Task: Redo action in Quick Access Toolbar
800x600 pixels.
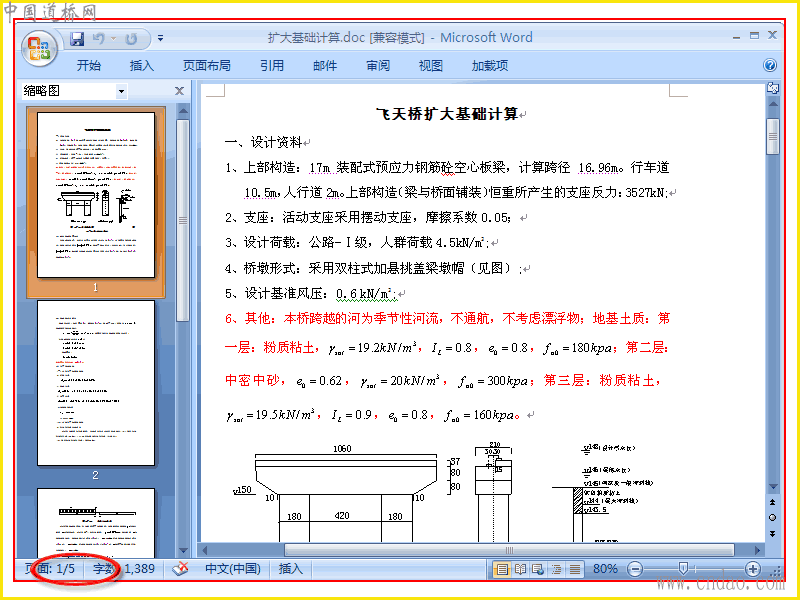Action: click(132, 38)
